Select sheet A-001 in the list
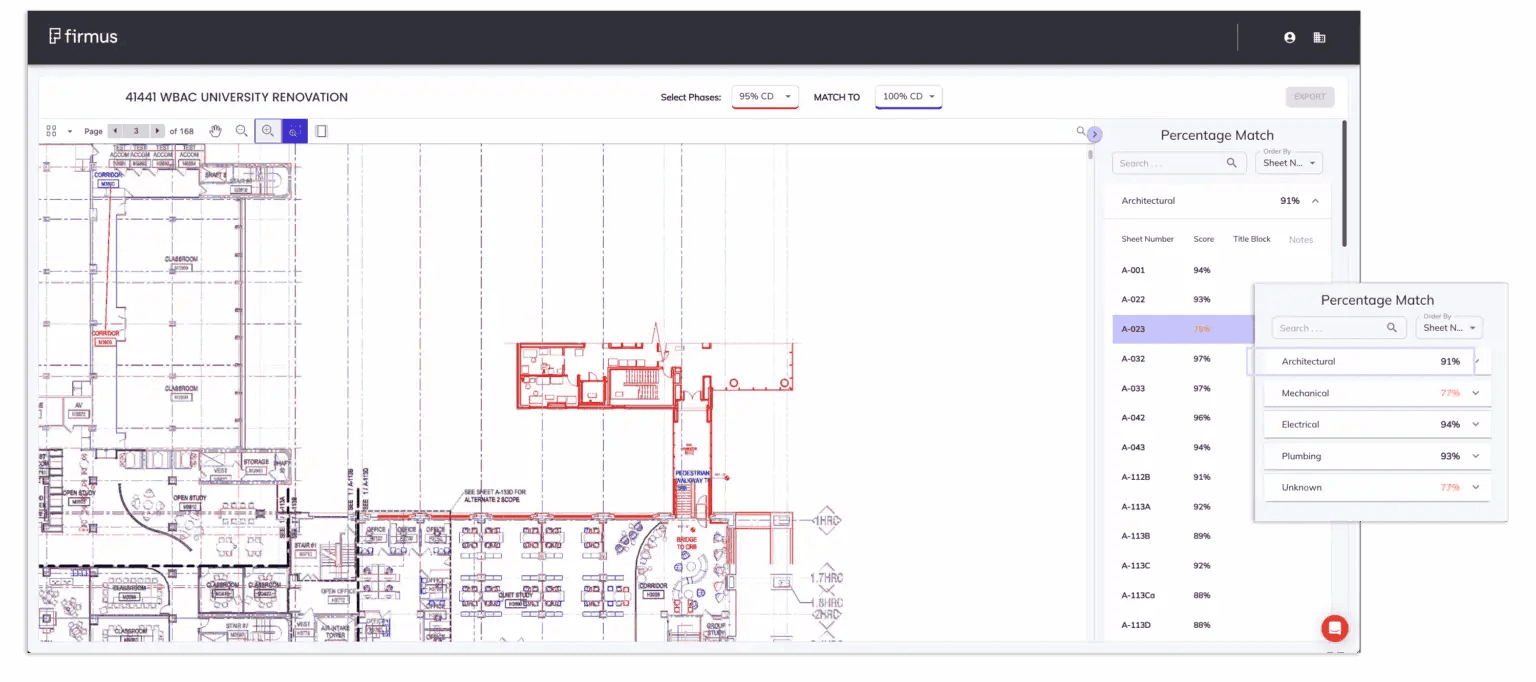 [x=1132, y=270]
